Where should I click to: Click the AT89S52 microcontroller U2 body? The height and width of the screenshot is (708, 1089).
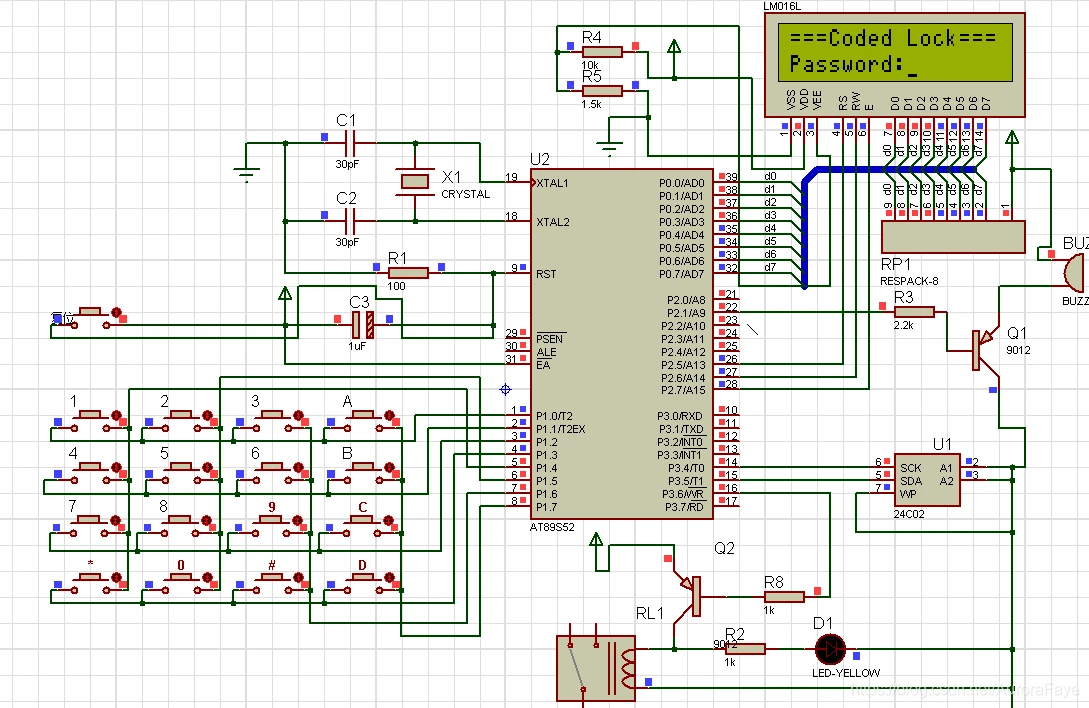622,343
